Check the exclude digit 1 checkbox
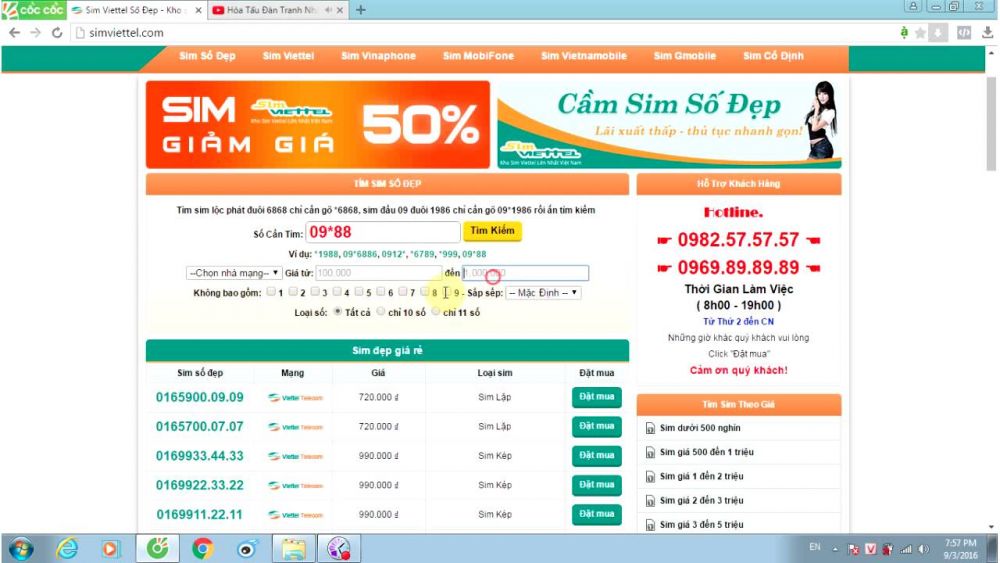 point(273,293)
